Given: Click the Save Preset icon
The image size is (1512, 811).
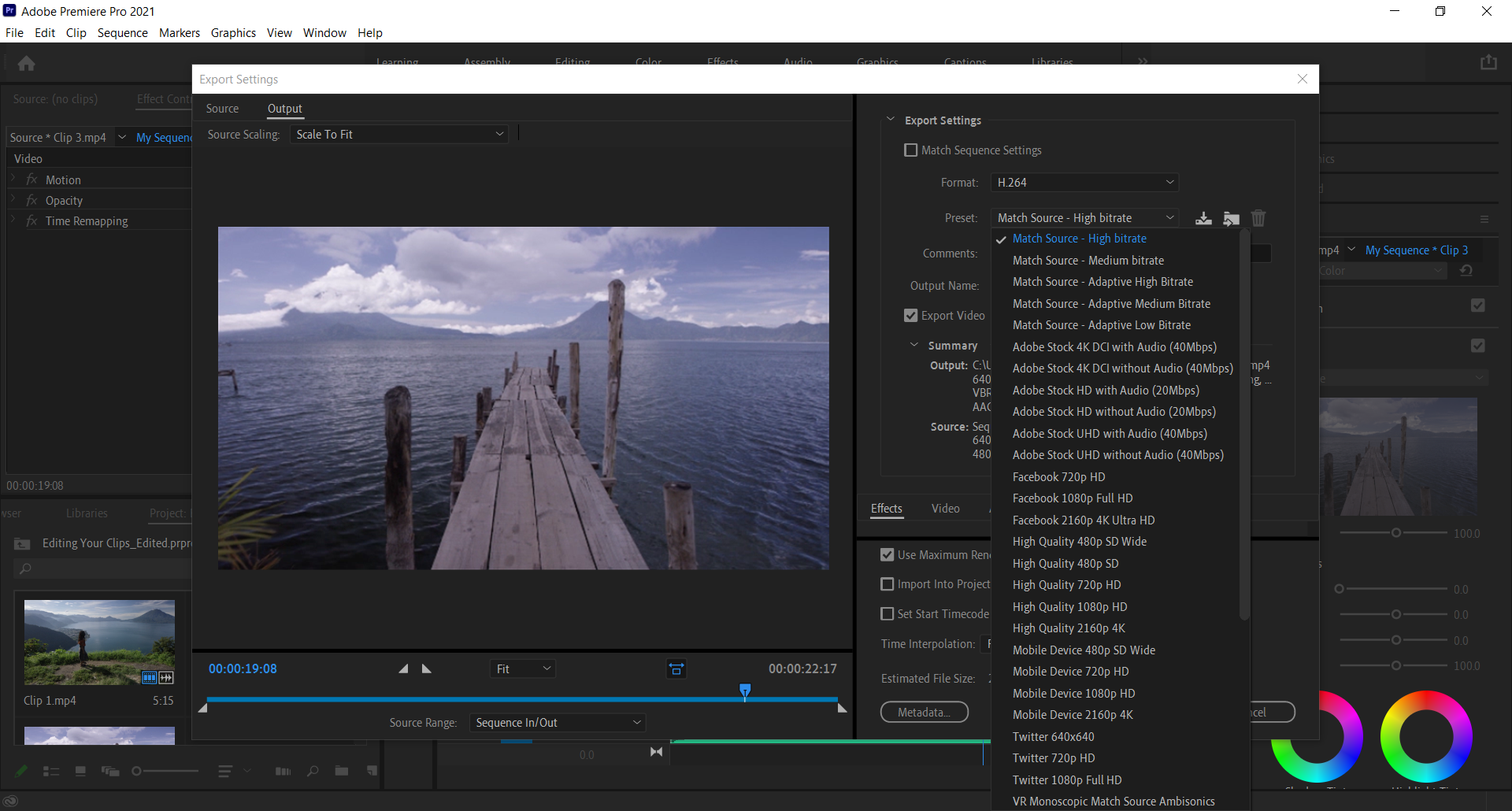Looking at the screenshot, I should (x=1203, y=219).
